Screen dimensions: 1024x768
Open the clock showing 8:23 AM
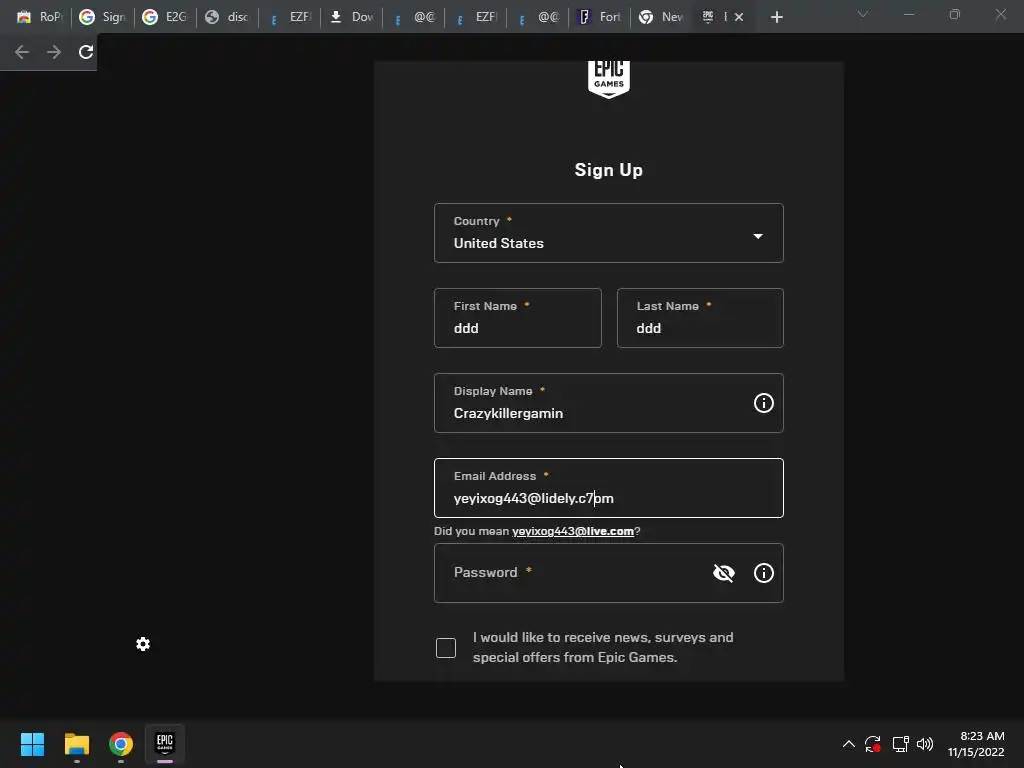[976, 744]
